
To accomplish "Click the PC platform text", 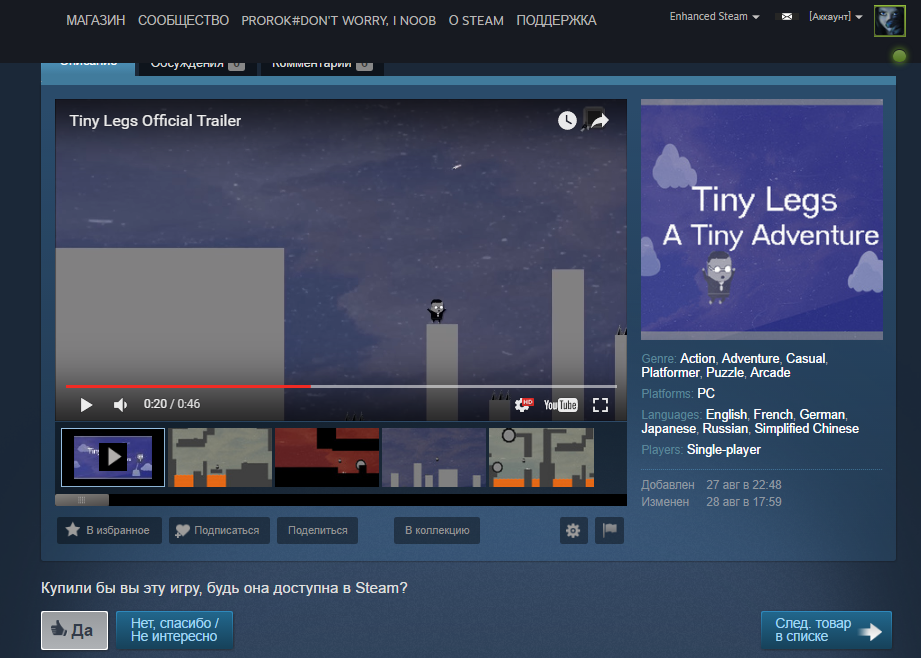I will pos(705,394).
